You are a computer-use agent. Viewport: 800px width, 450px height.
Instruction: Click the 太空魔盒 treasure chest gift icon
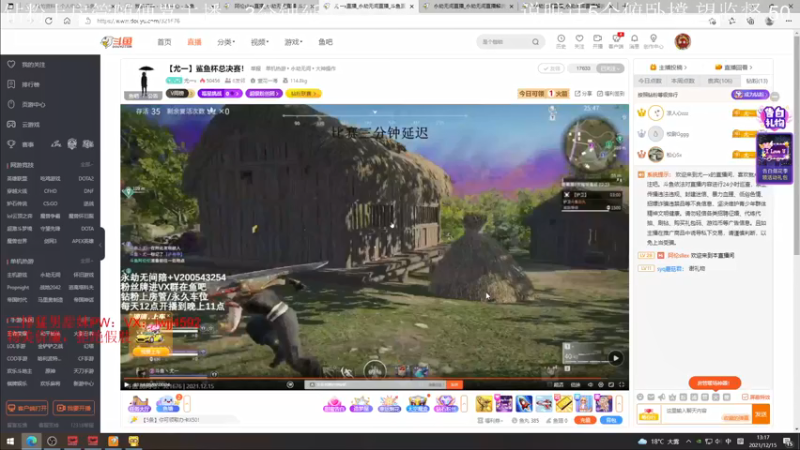click(417, 404)
